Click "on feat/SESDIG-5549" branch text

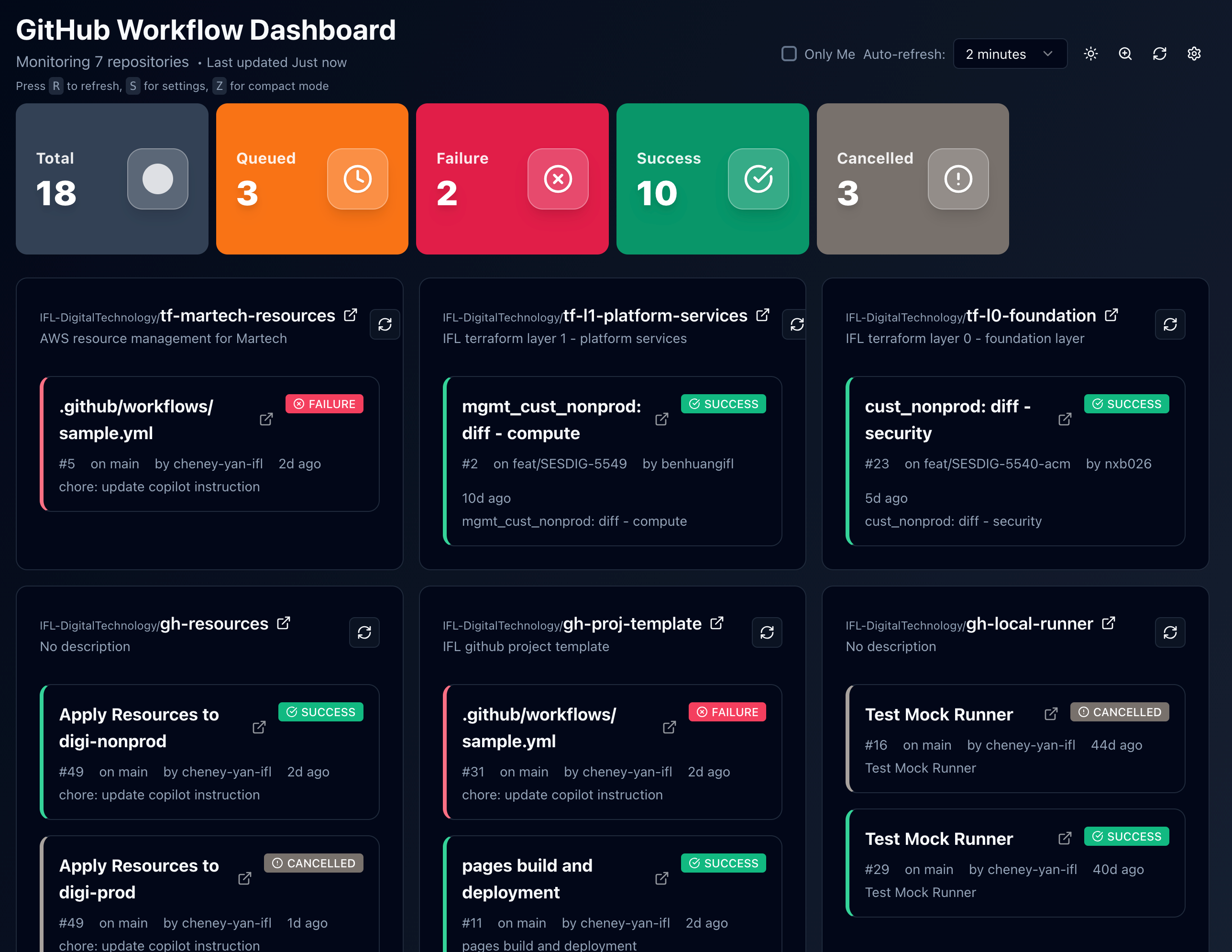[560, 464]
